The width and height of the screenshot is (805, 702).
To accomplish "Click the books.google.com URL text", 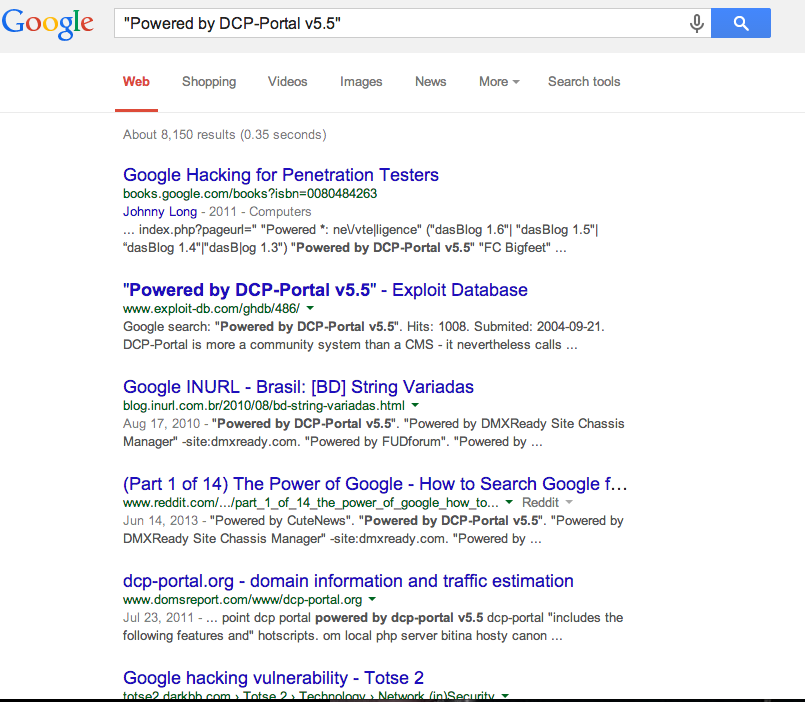I will pyautogui.click(x=250, y=194).
